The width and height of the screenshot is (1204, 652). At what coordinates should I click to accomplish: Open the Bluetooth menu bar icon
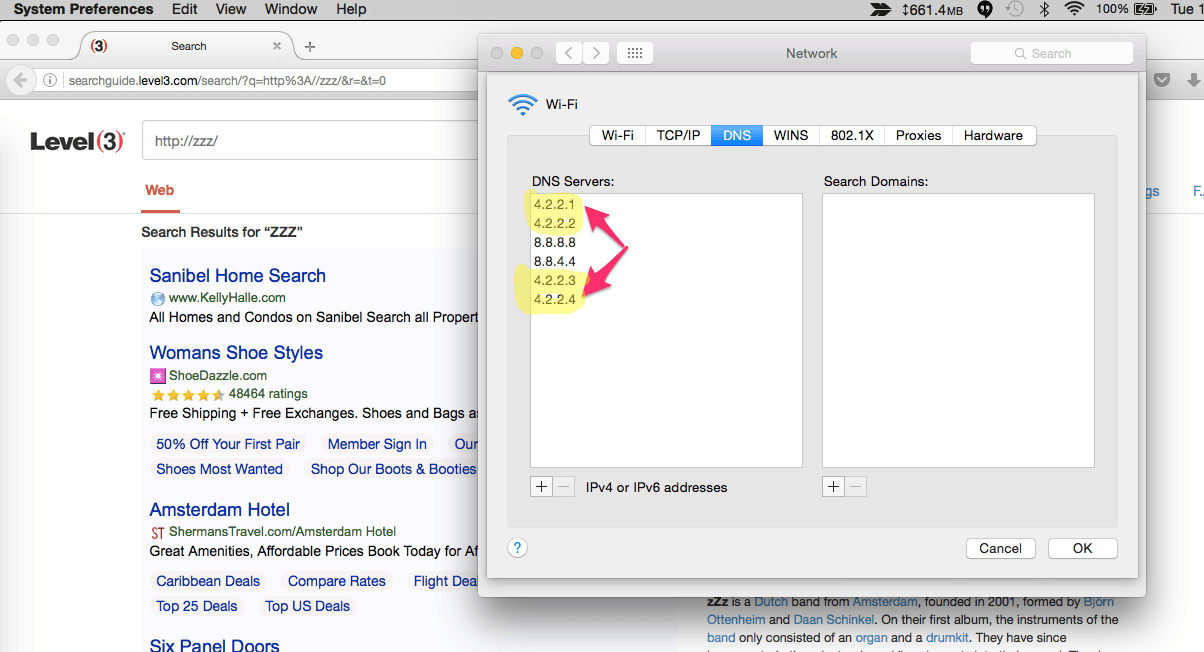click(x=1043, y=9)
